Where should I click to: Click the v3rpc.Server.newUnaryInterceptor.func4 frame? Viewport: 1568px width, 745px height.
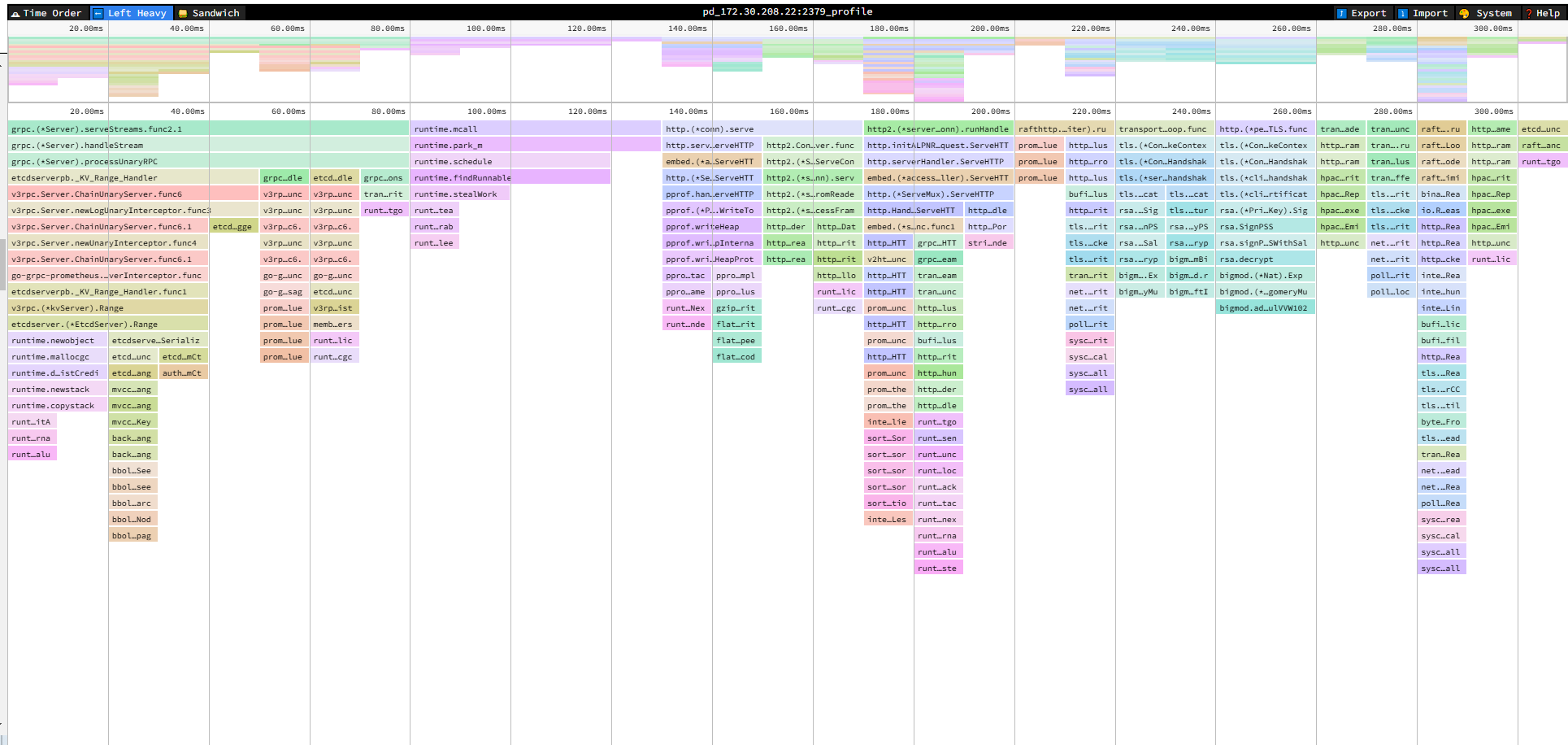109,242
